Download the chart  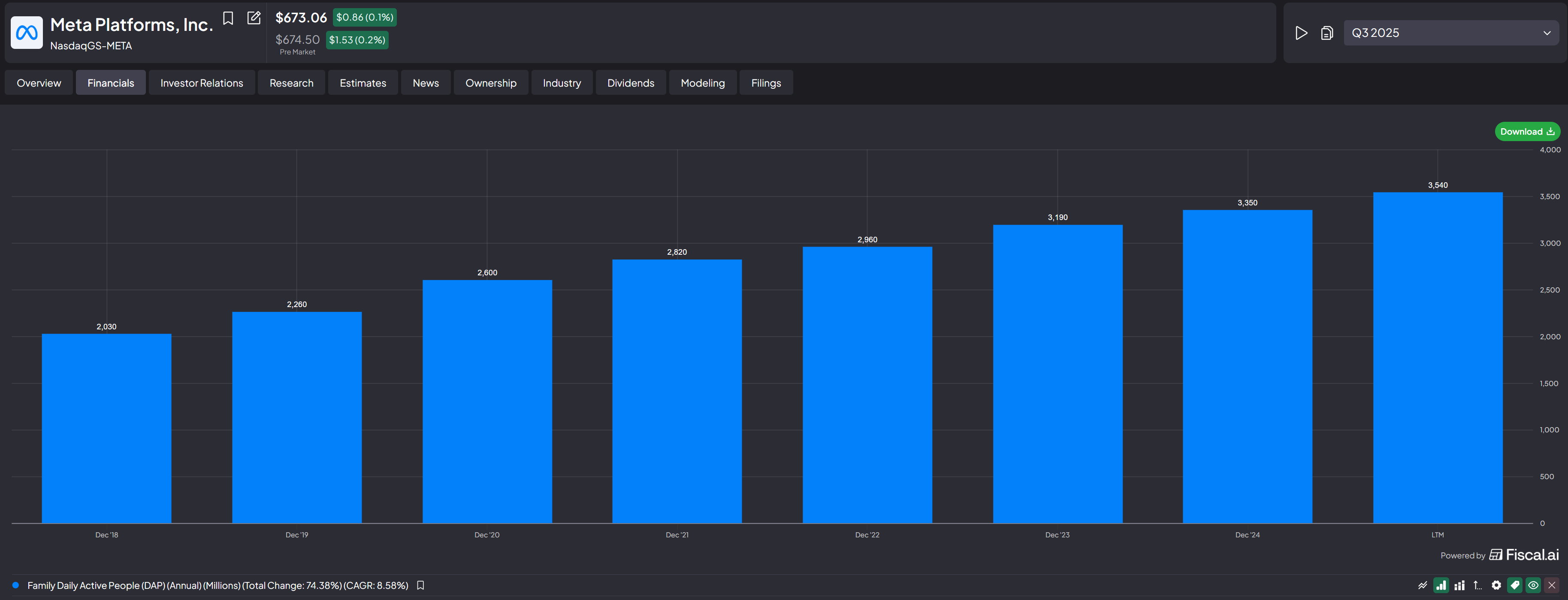(1527, 131)
